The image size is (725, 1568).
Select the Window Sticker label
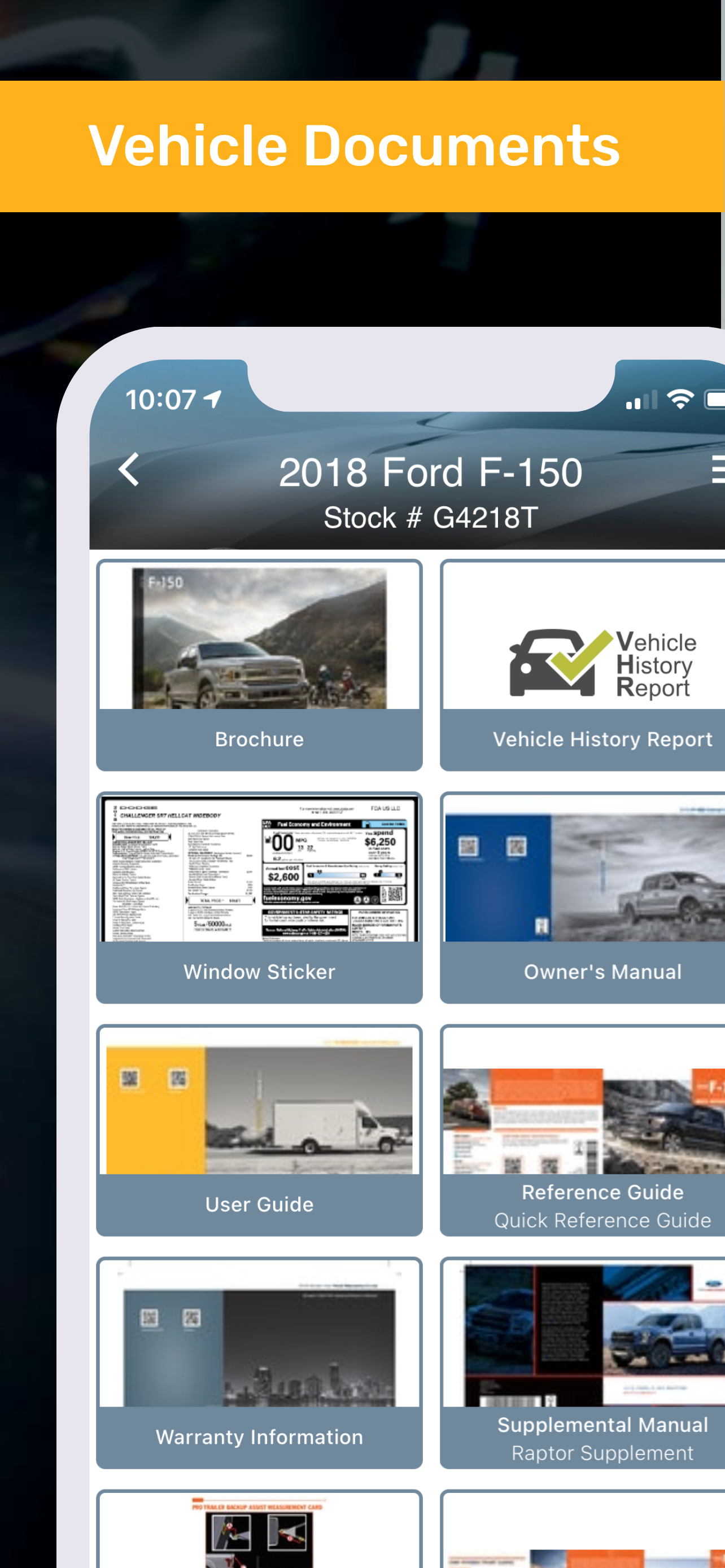259,971
